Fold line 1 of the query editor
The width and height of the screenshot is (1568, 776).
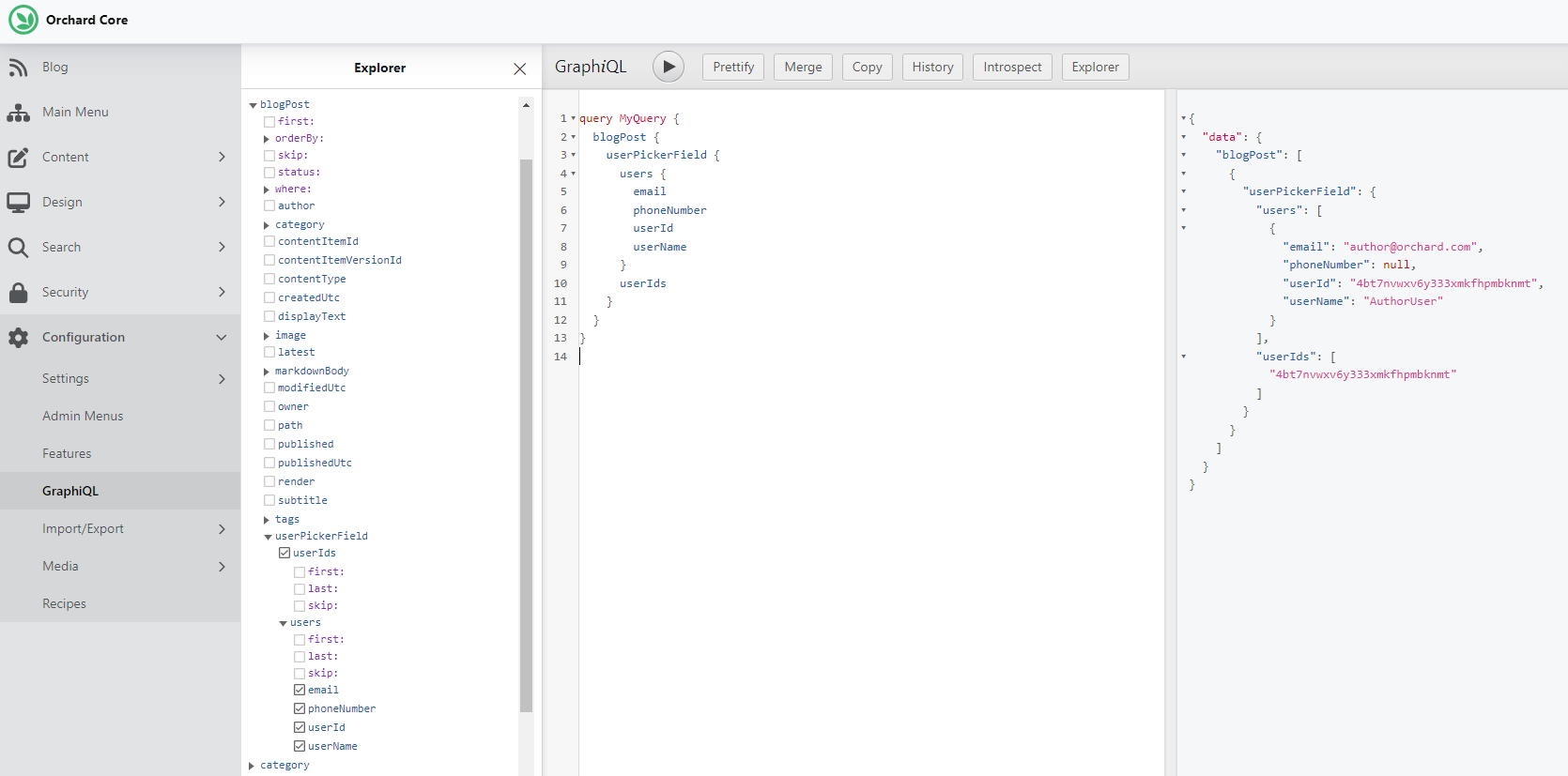pos(574,118)
